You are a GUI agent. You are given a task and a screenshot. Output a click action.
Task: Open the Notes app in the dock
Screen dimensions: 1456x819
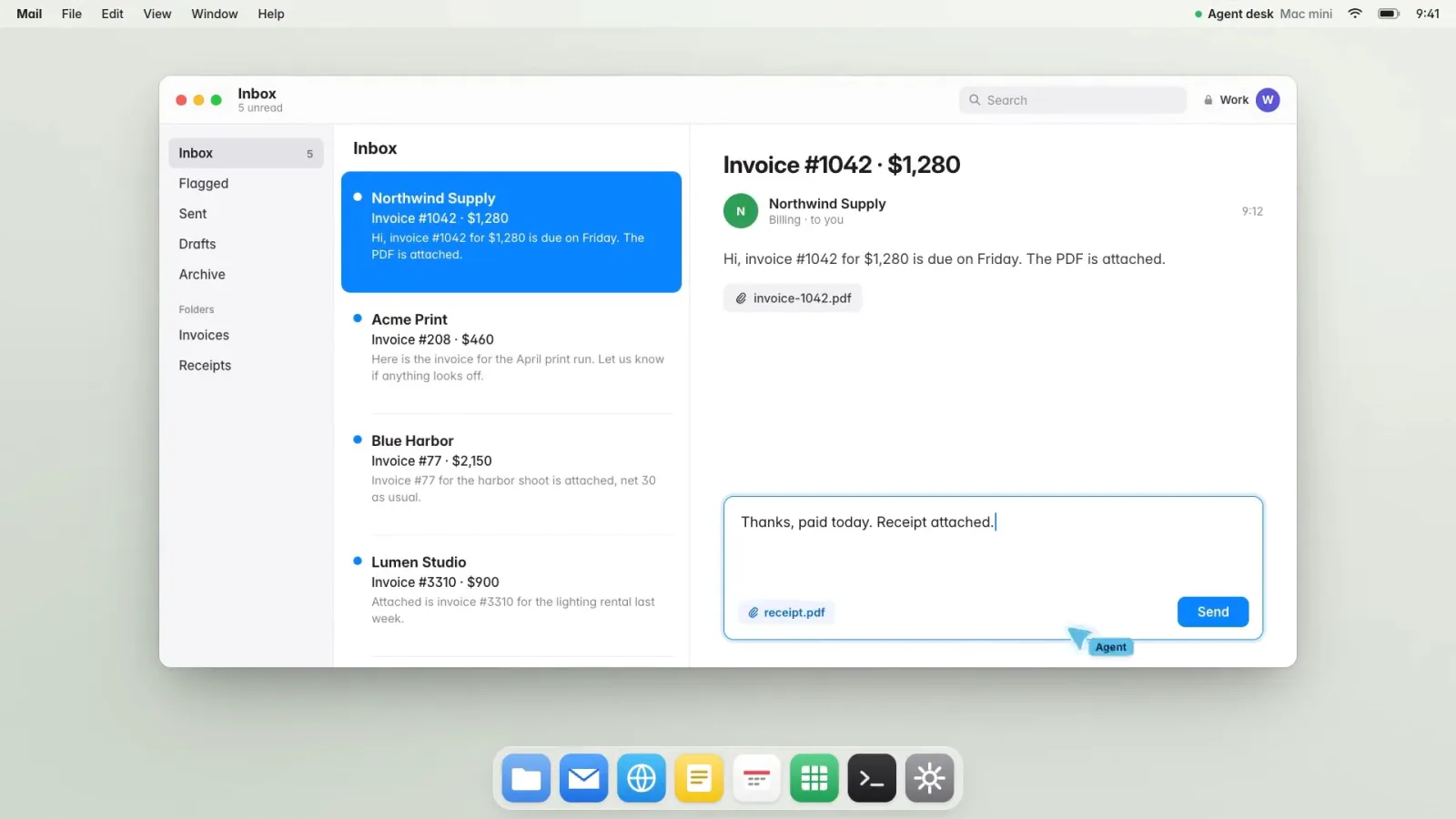point(699,778)
